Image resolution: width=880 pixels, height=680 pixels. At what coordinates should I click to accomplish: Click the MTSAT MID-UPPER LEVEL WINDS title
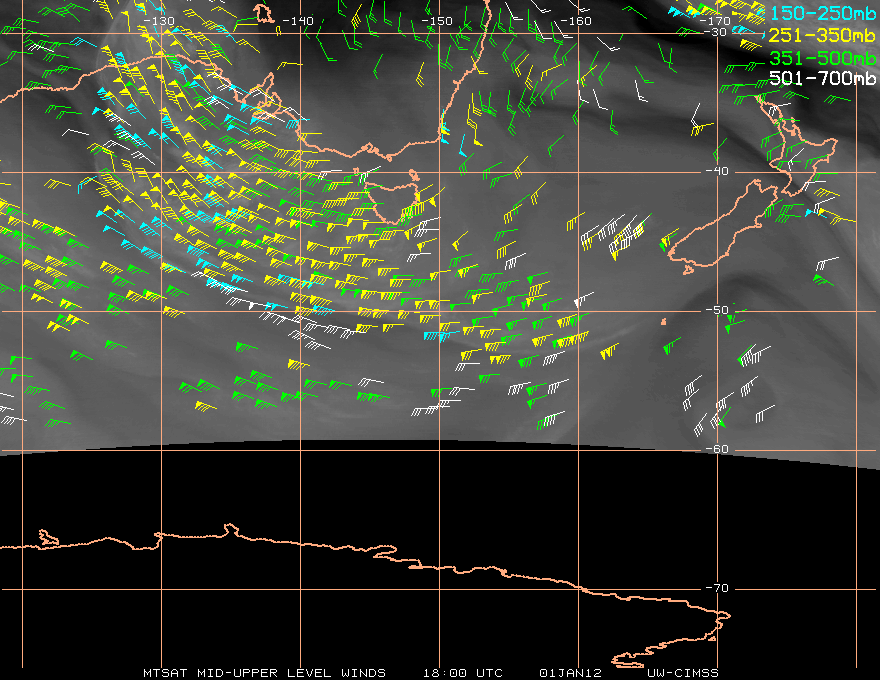tap(264, 673)
